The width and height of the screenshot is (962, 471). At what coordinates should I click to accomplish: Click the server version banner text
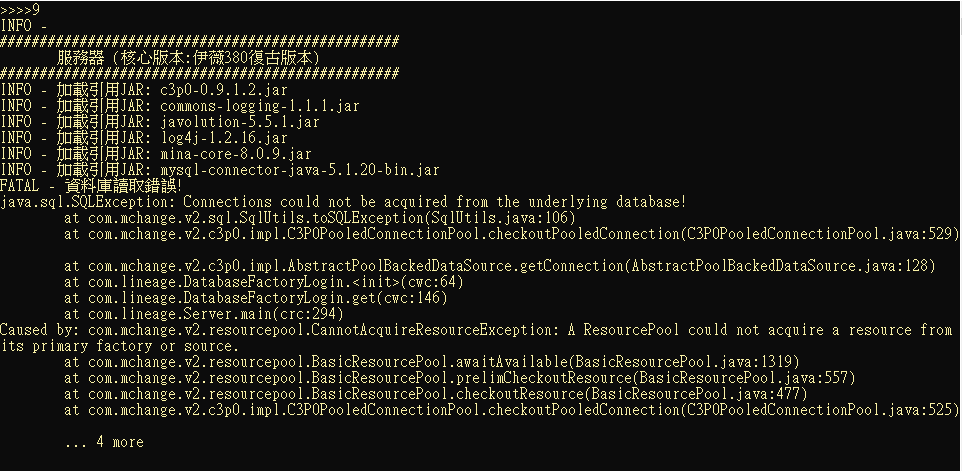coord(188,58)
